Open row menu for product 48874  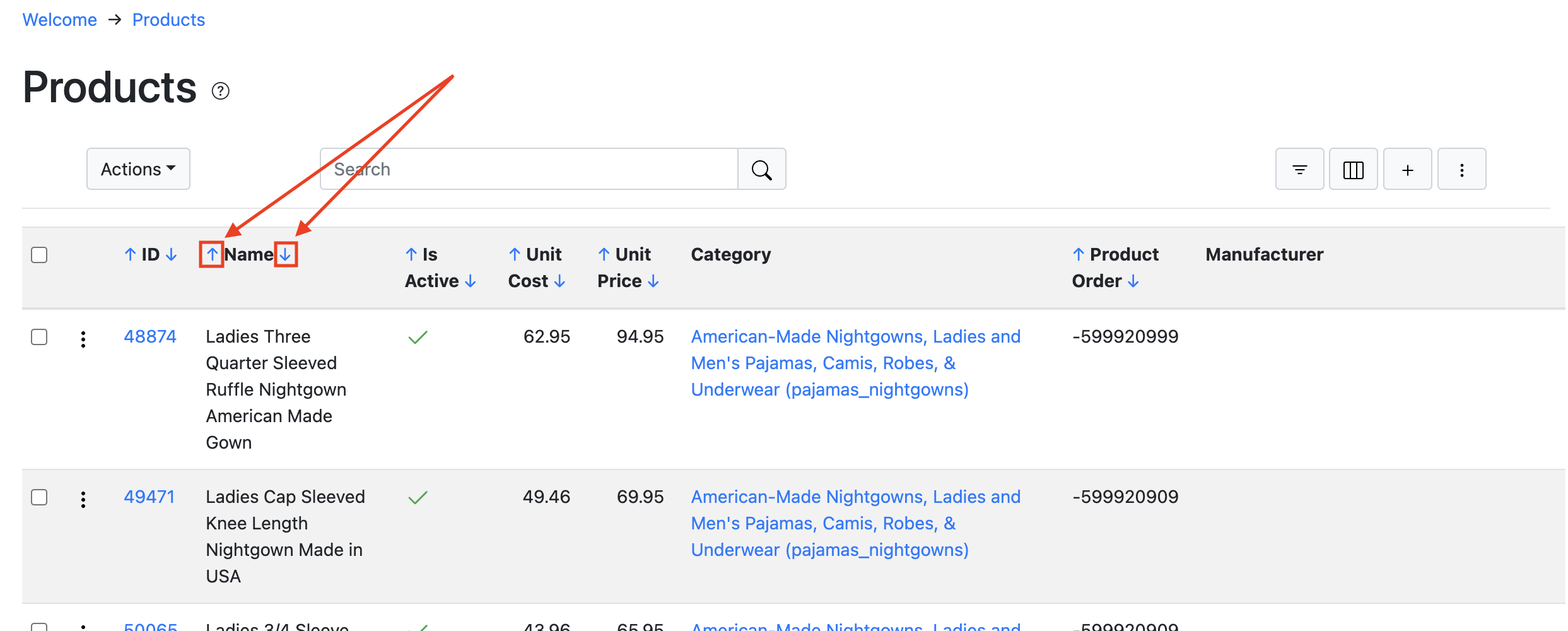tap(83, 339)
